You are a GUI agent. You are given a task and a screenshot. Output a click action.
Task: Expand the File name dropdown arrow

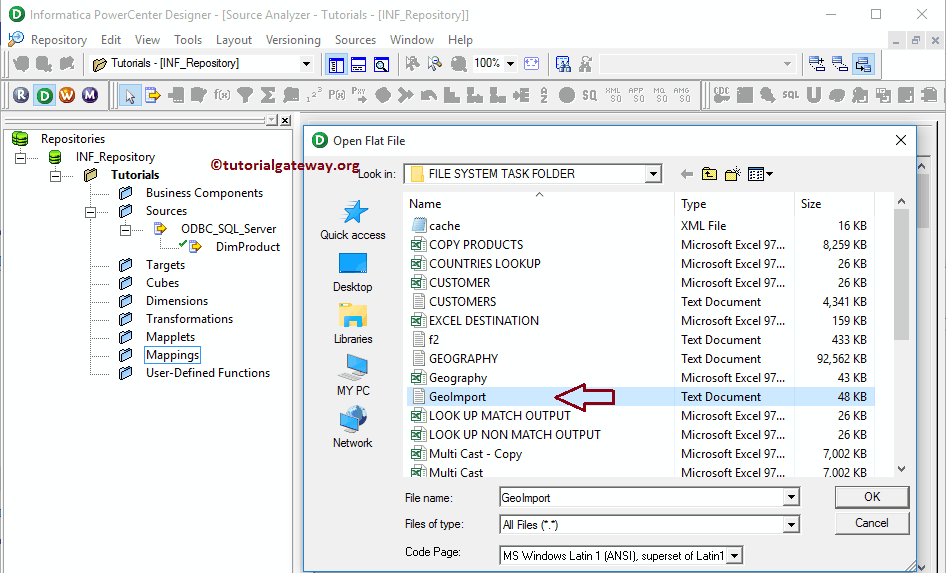click(x=791, y=498)
